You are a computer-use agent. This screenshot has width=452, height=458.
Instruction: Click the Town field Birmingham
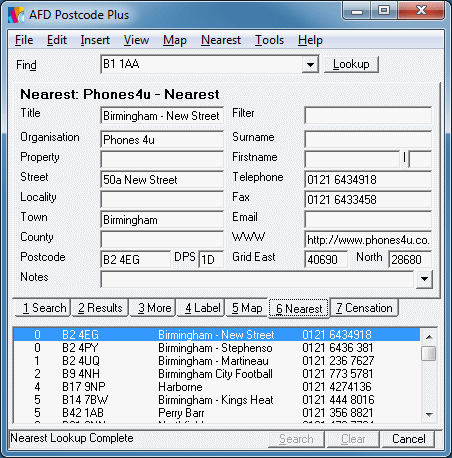tap(162, 220)
